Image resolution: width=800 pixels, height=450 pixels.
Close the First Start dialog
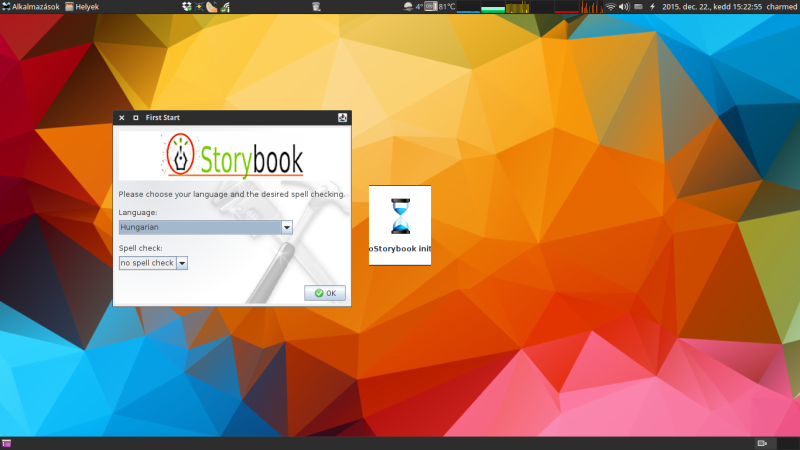point(122,118)
